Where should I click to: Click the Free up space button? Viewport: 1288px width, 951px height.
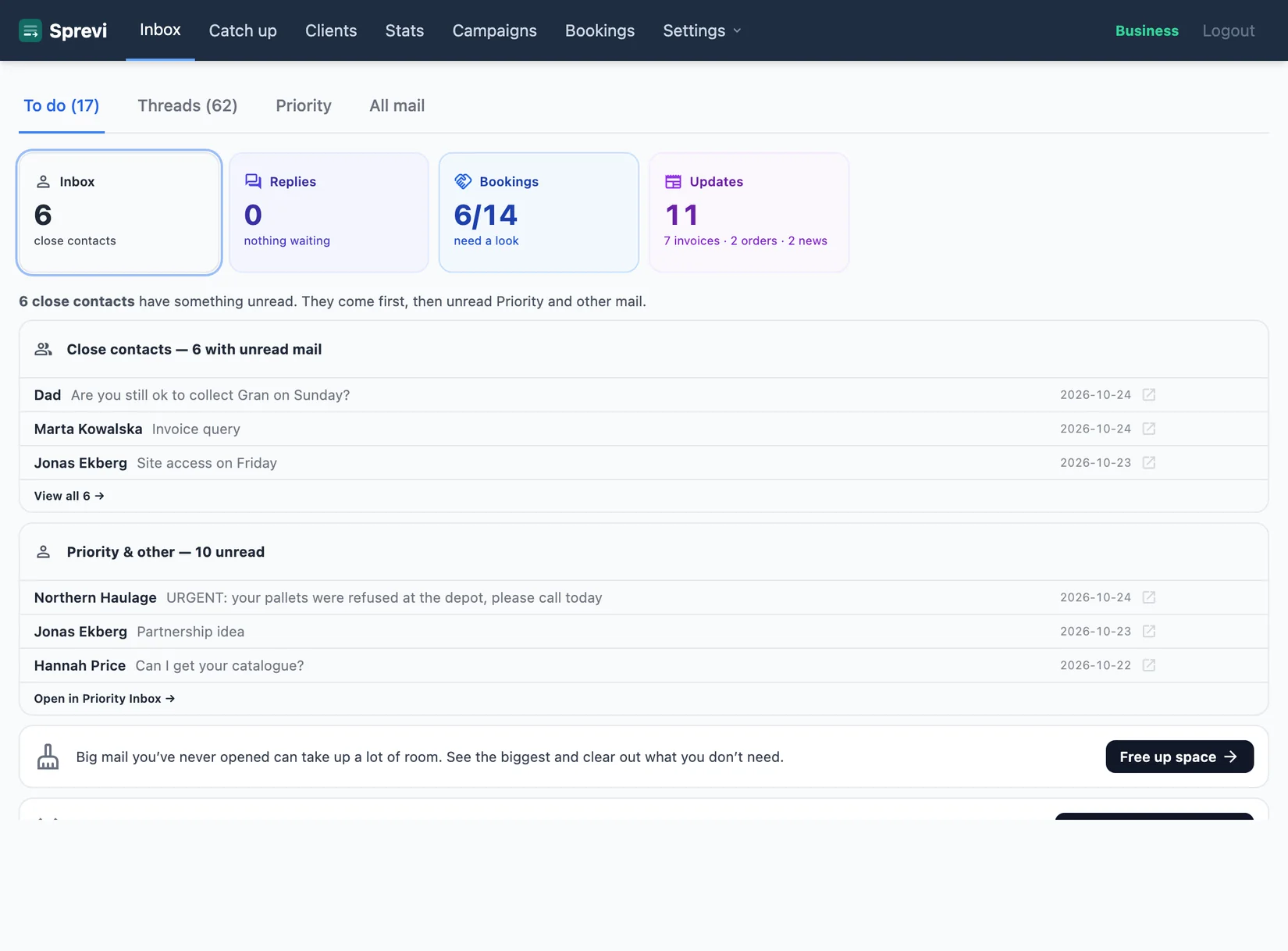tap(1179, 757)
